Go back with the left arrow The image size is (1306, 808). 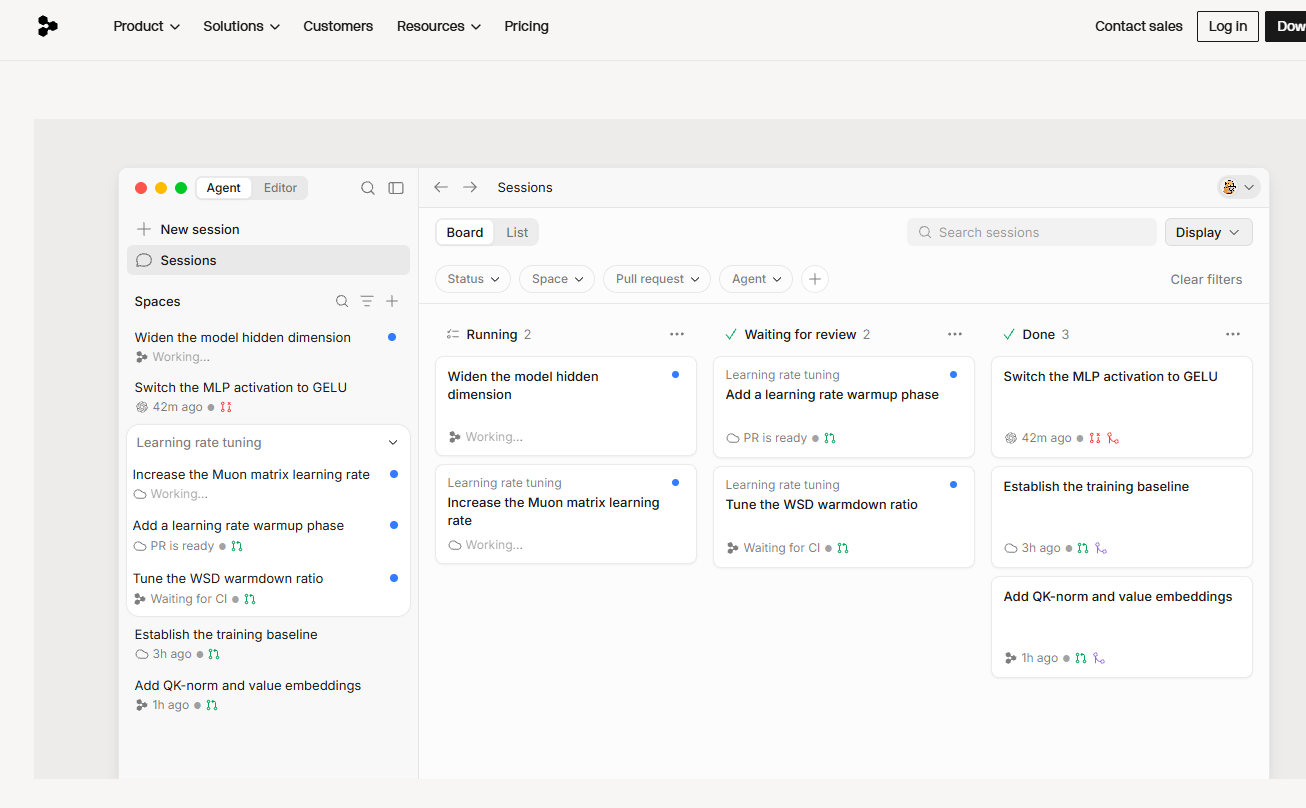point(441,187)
